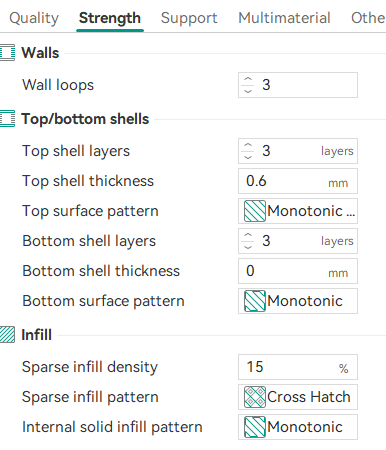Click the Bottom shell thickness field
Image resolution: width=386 pixels, height=450 pixels.
[x=298, y=271]
